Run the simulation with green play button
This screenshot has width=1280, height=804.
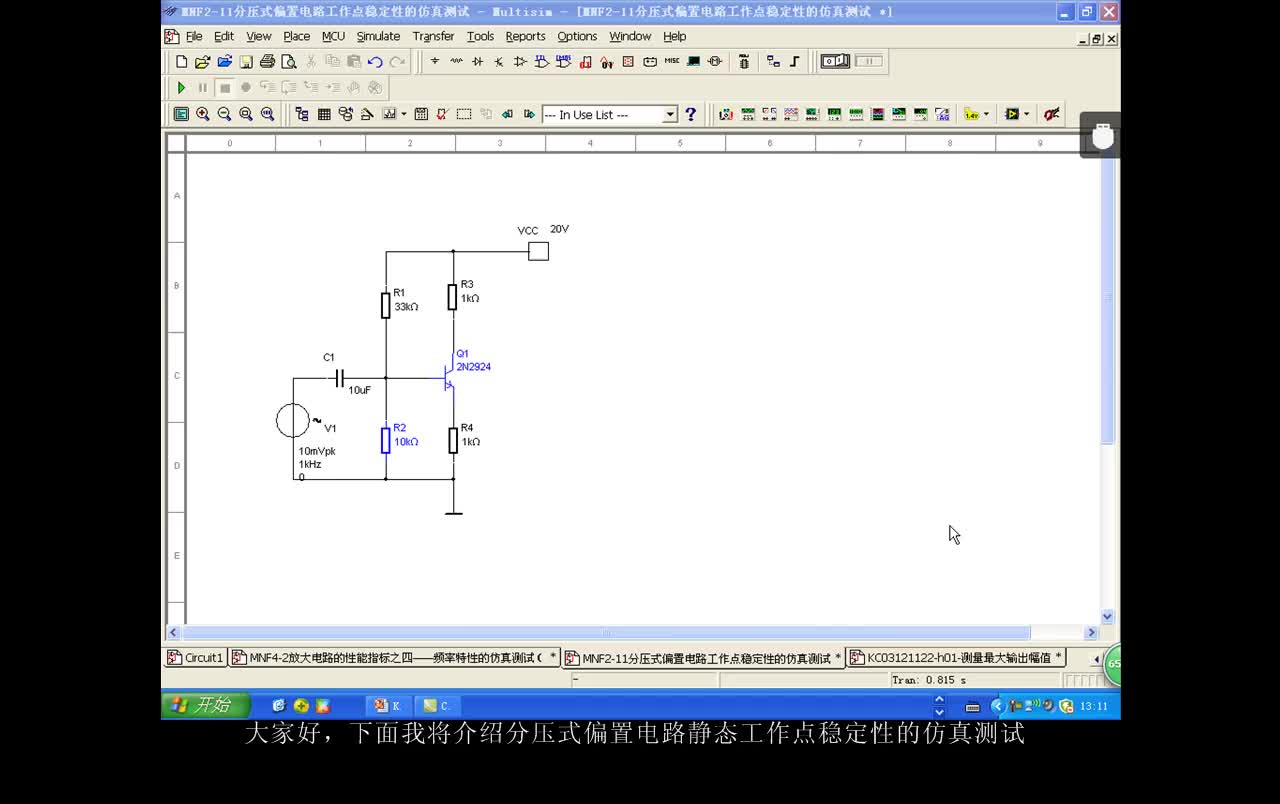click(181, 88)
